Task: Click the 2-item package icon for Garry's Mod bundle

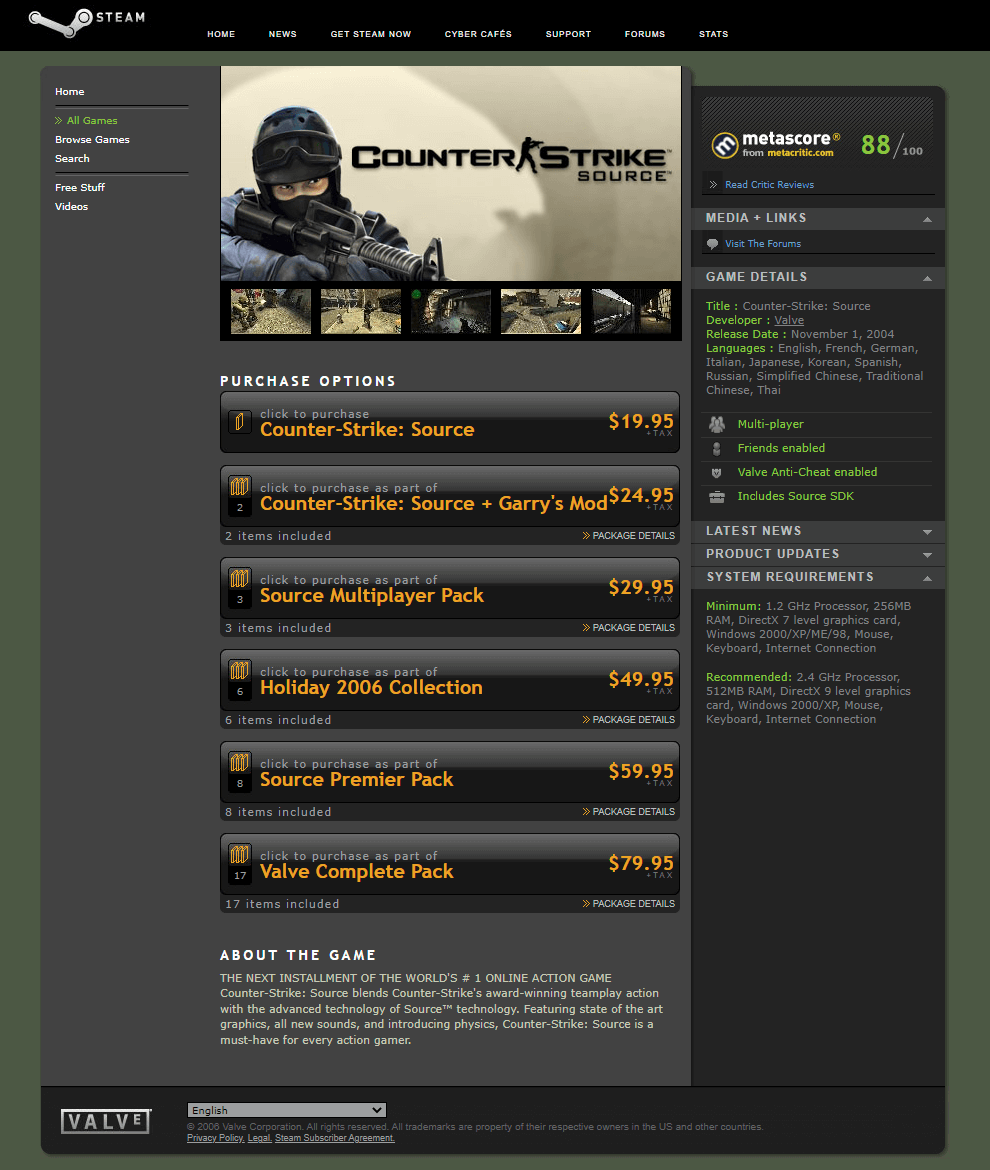Action: (x=239, y=495)
